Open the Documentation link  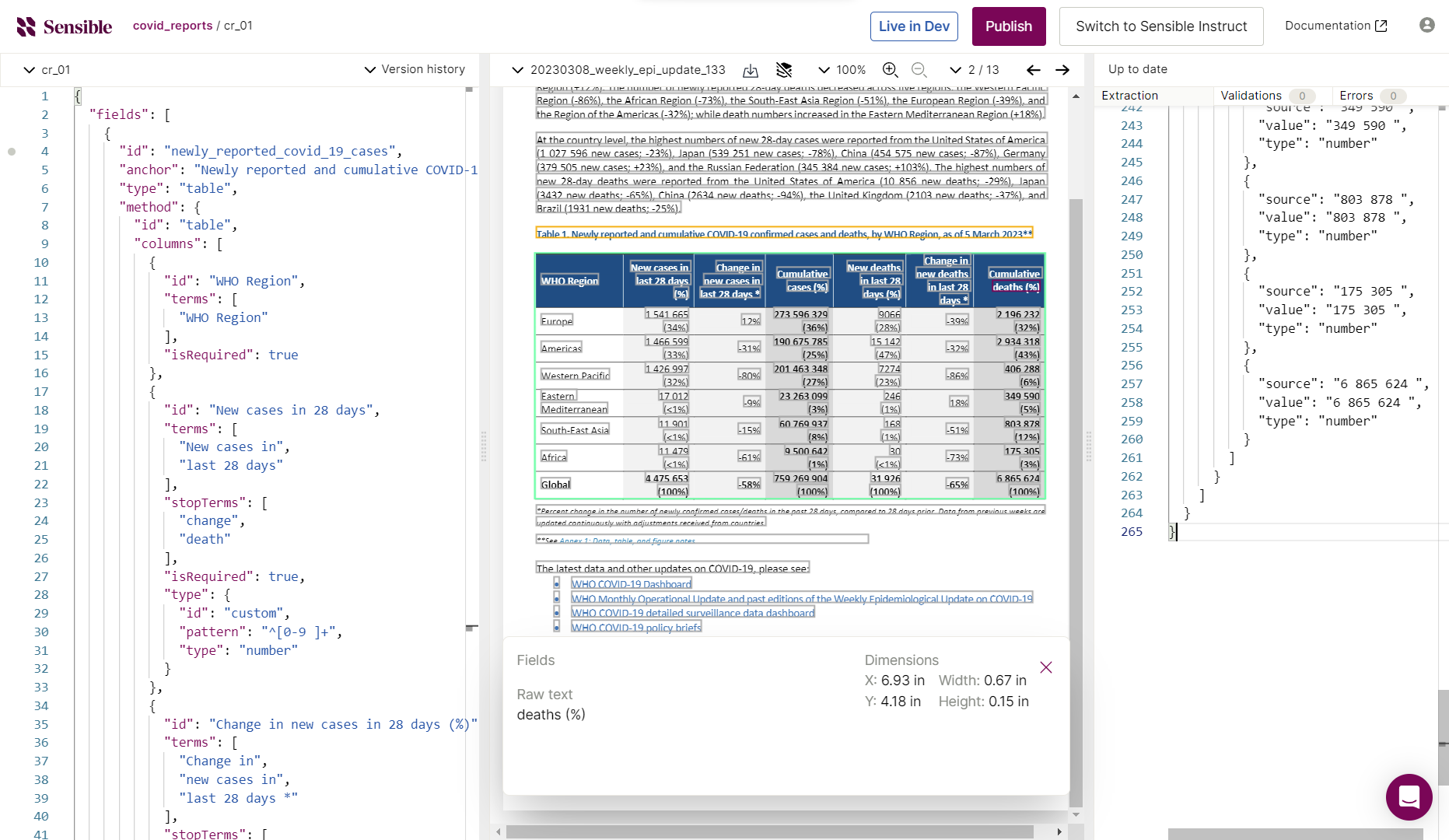coord(1335,26)
